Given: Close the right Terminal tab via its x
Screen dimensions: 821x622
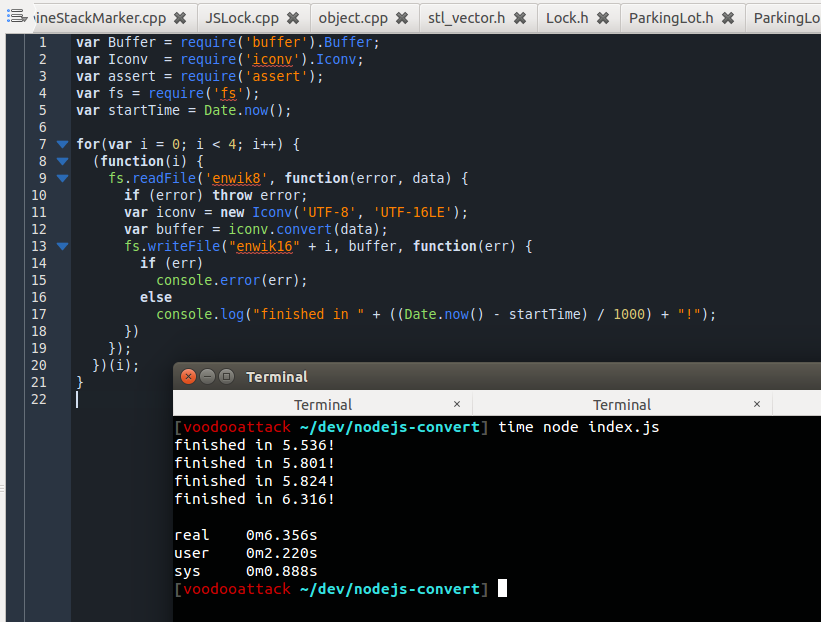Looking at the screenshot, I should (757, 403).
